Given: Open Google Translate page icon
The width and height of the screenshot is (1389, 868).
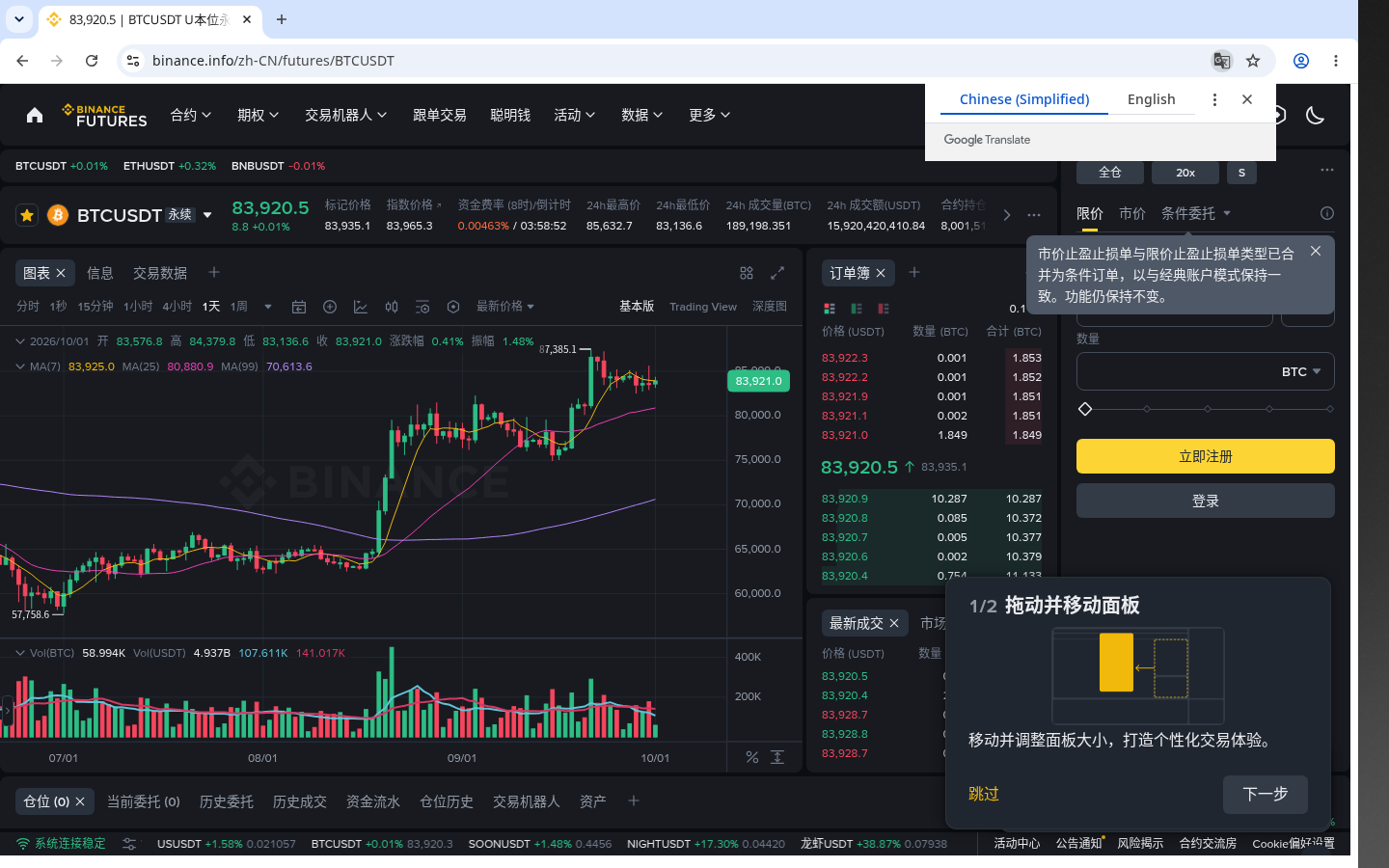Looking at the screenshot, I should pyautogui.click(x=1221, y=61).
